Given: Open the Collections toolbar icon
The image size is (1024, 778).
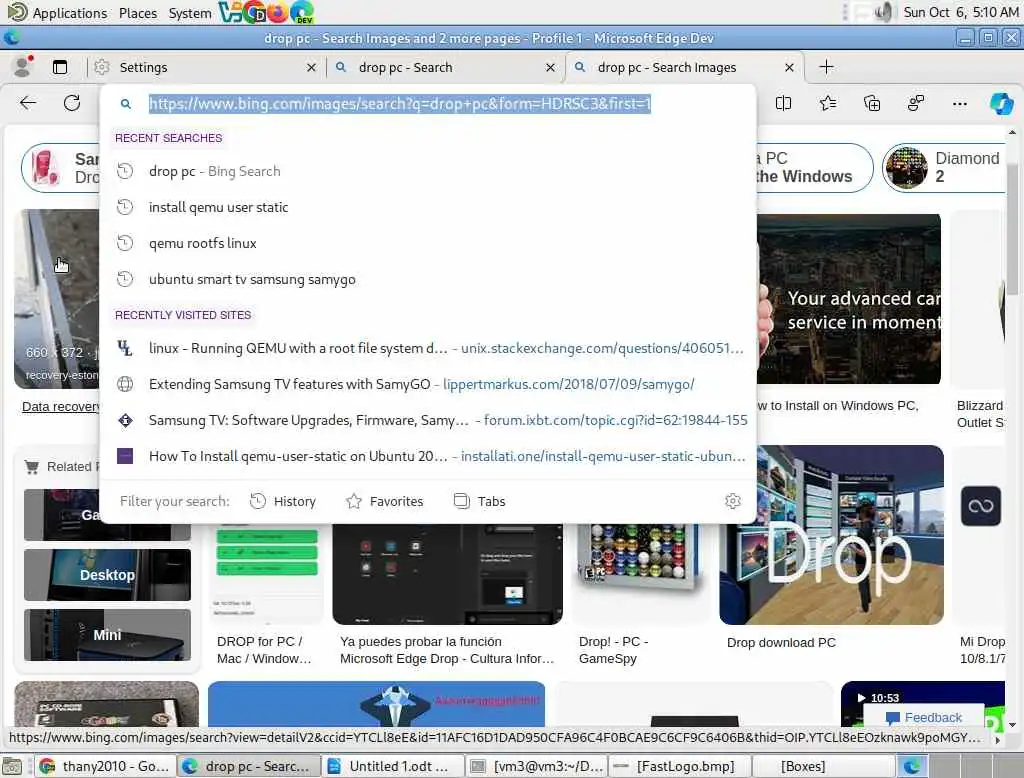Looking at the screenshot, I should point(872,103).
